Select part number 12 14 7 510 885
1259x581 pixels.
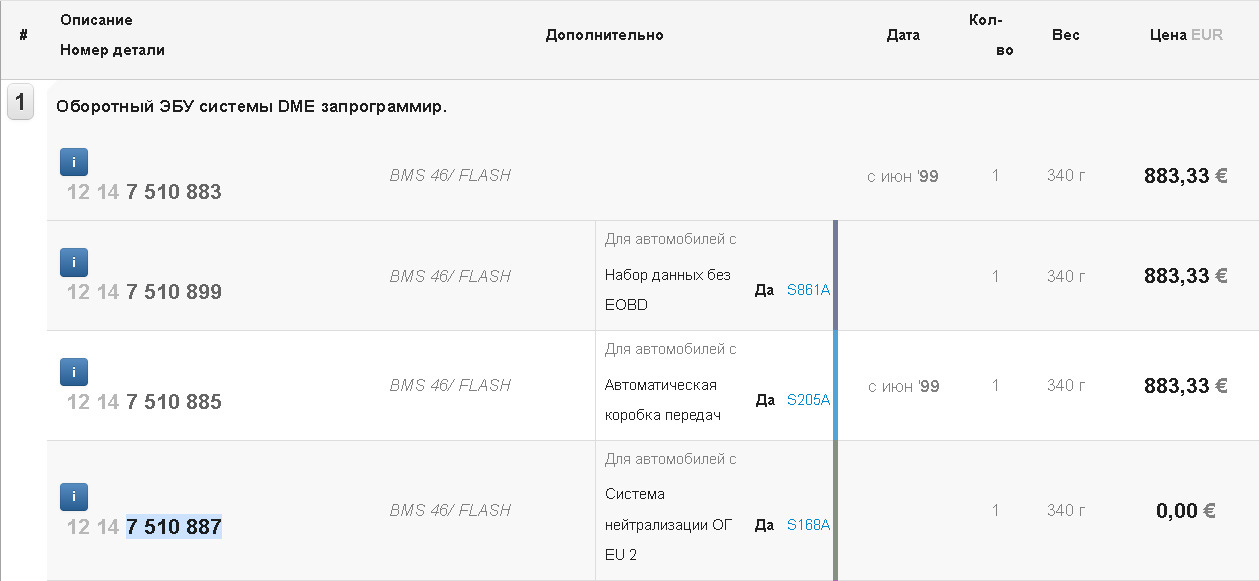(144, 402)
